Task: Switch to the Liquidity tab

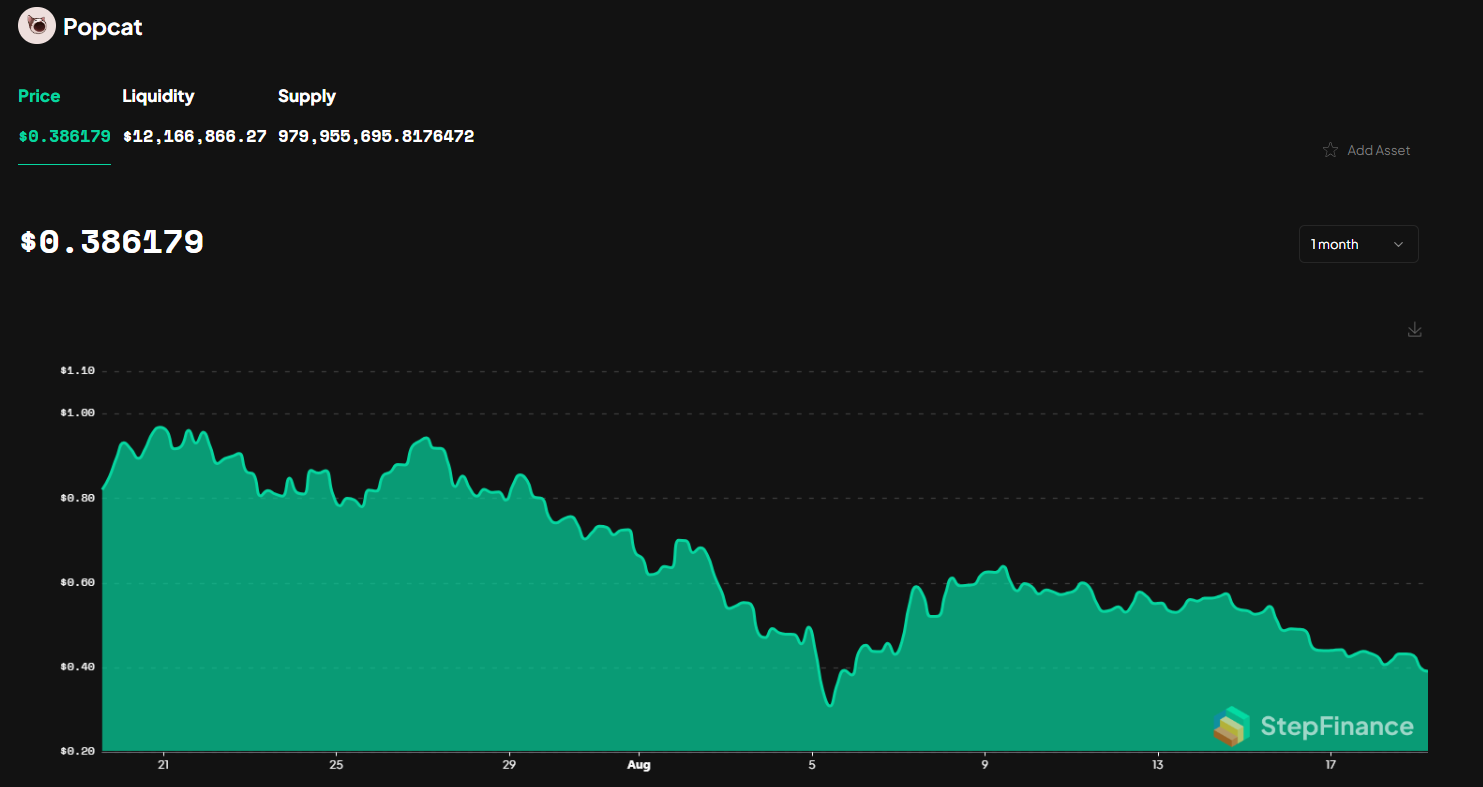Action: pos(158,96)
